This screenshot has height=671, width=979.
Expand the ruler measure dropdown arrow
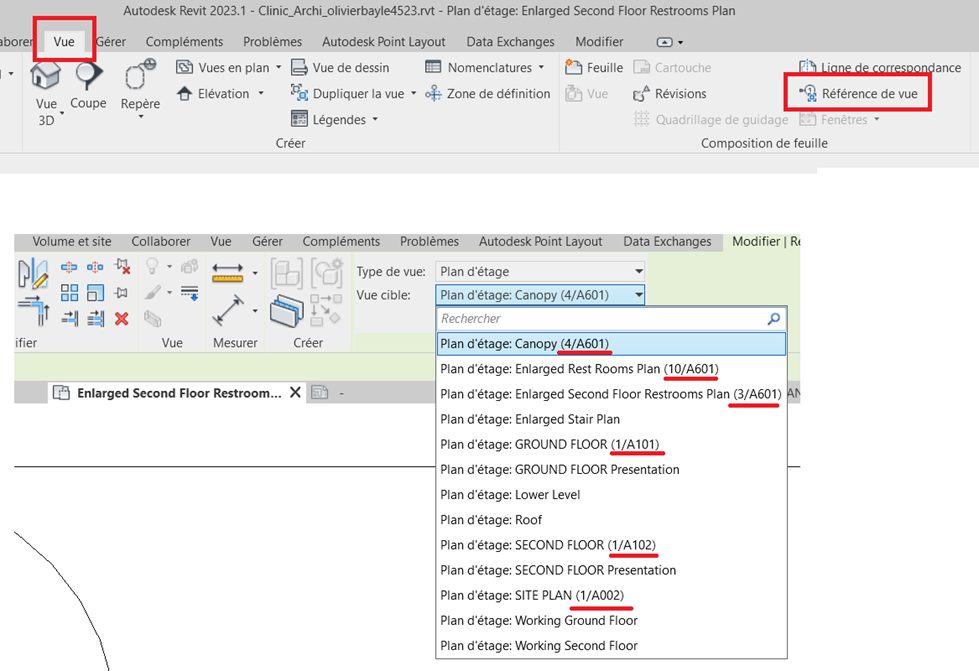pos(255,273)
